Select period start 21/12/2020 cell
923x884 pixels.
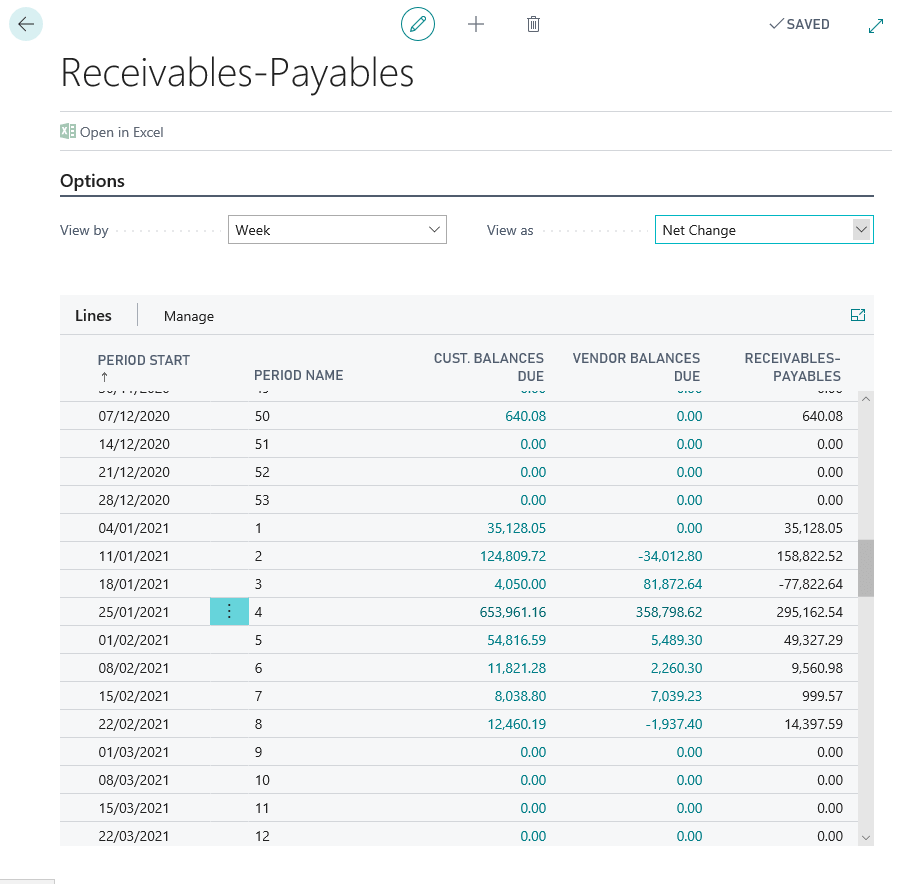point(134,472)
